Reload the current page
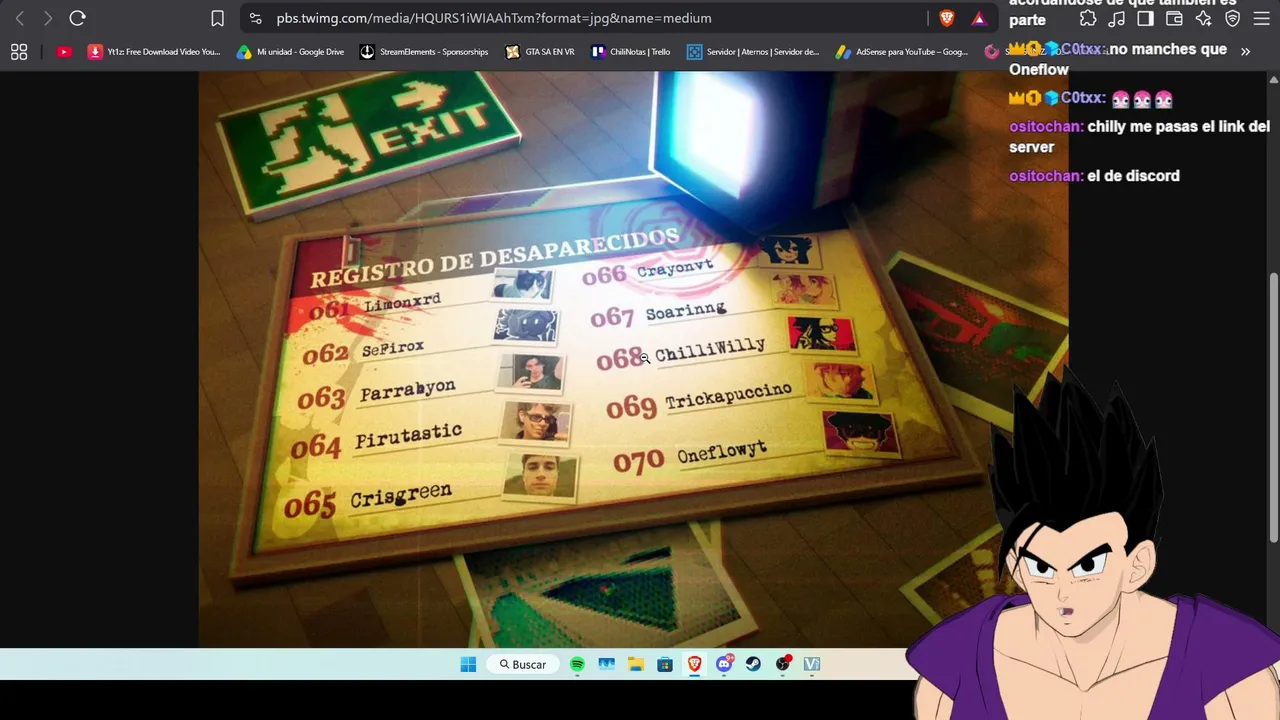 [x=77, y=18]
